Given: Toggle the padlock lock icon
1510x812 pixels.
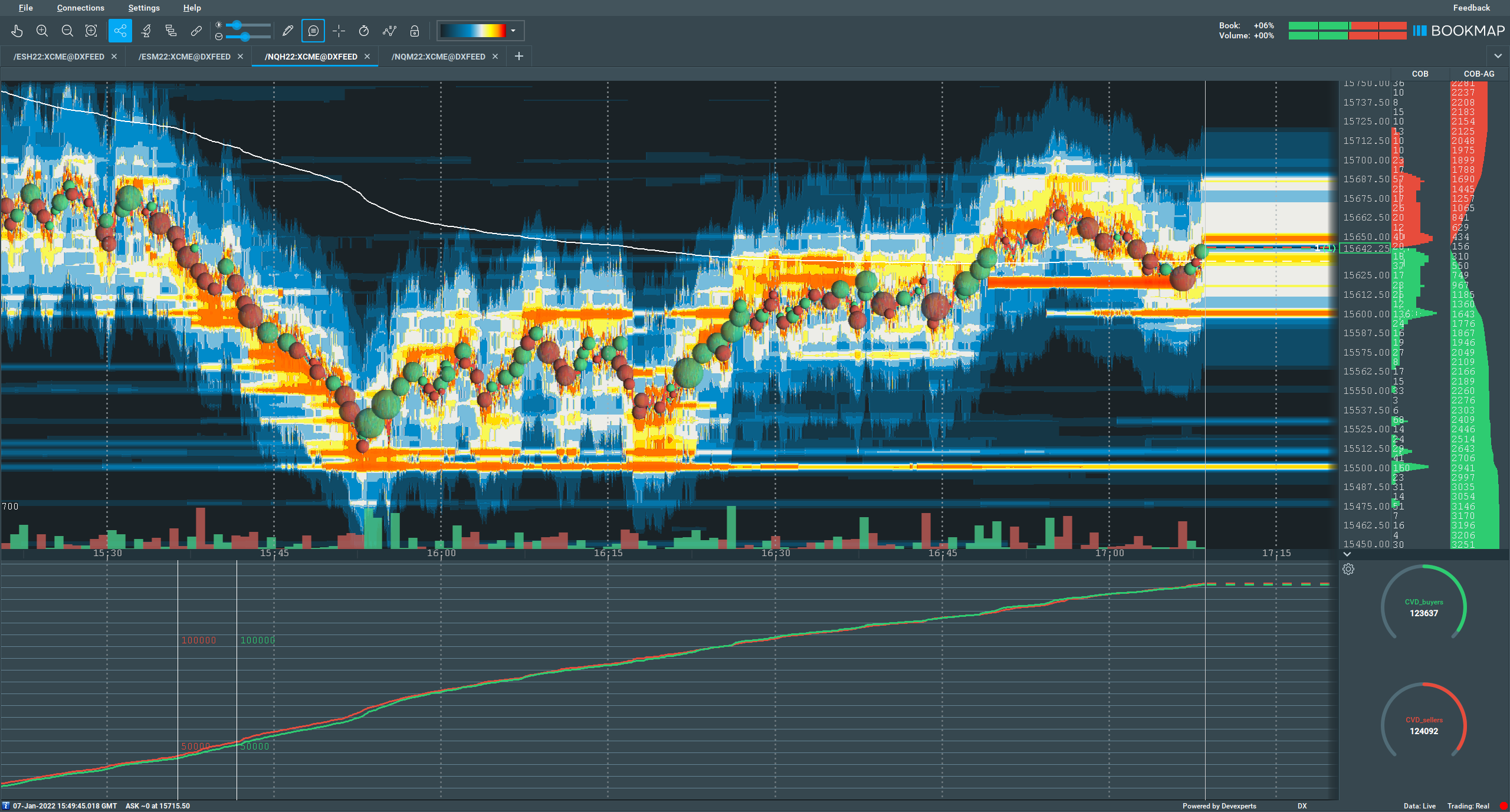Looking at the screenshot, I should [x=415, y=31].
